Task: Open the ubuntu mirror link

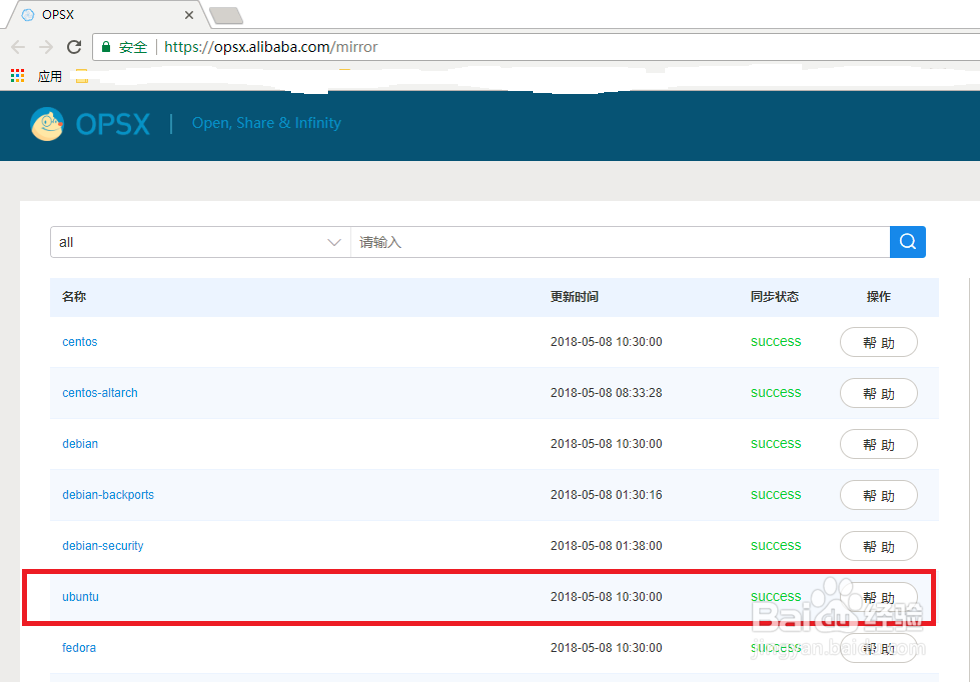Action: point(81,596)
